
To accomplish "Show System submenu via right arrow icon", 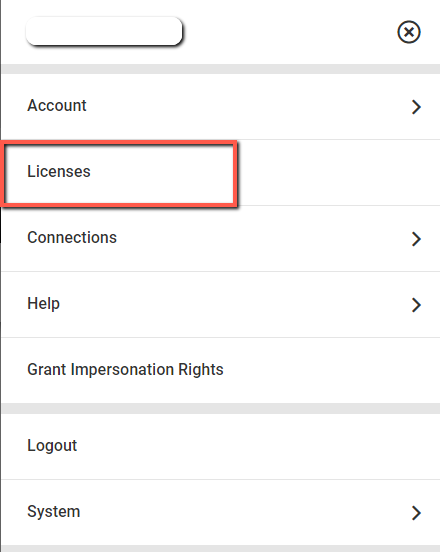I will (x=416, y=513).
